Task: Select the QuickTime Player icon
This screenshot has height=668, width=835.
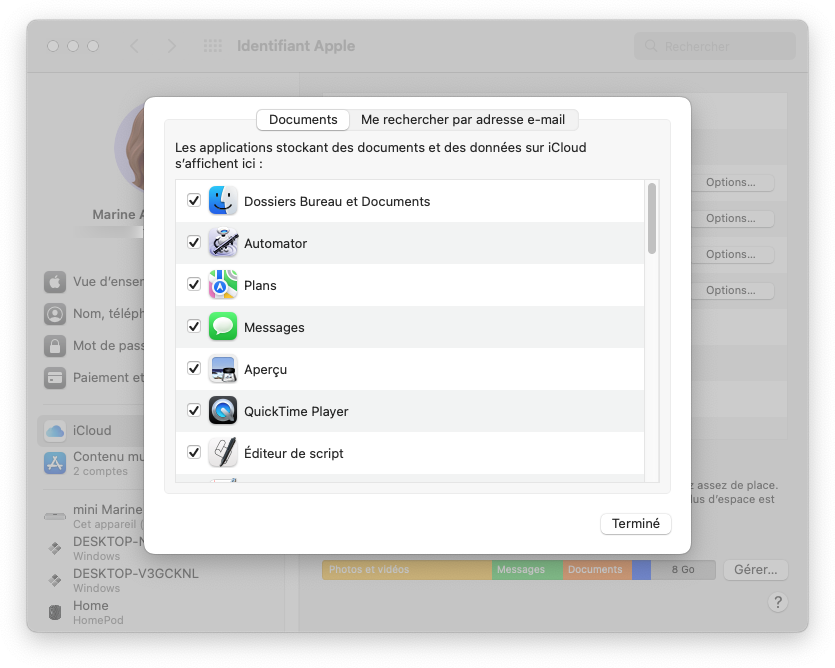Action: 222,410
